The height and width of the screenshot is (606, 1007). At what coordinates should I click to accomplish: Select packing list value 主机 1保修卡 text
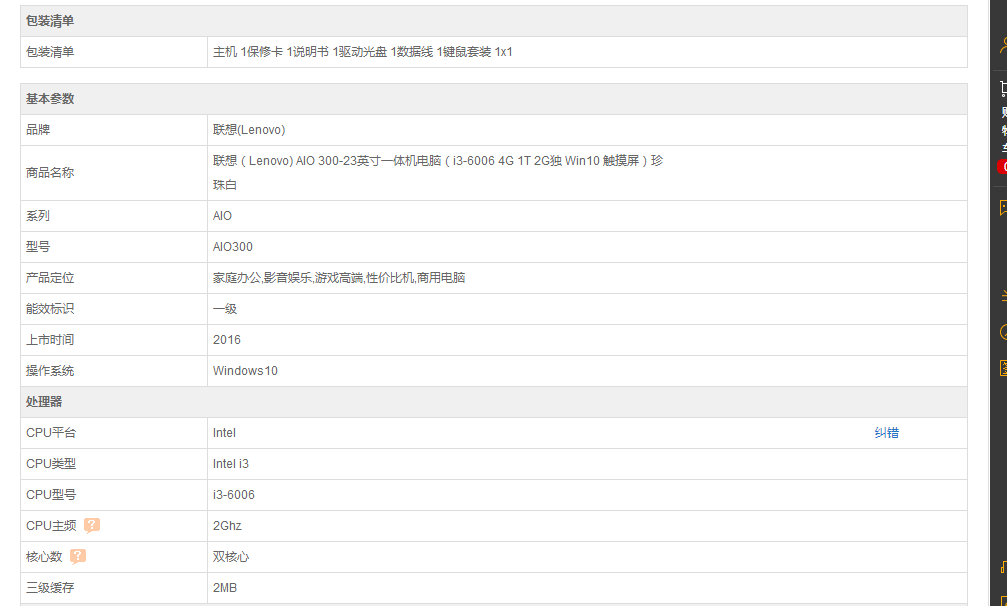tap(363, 52)
